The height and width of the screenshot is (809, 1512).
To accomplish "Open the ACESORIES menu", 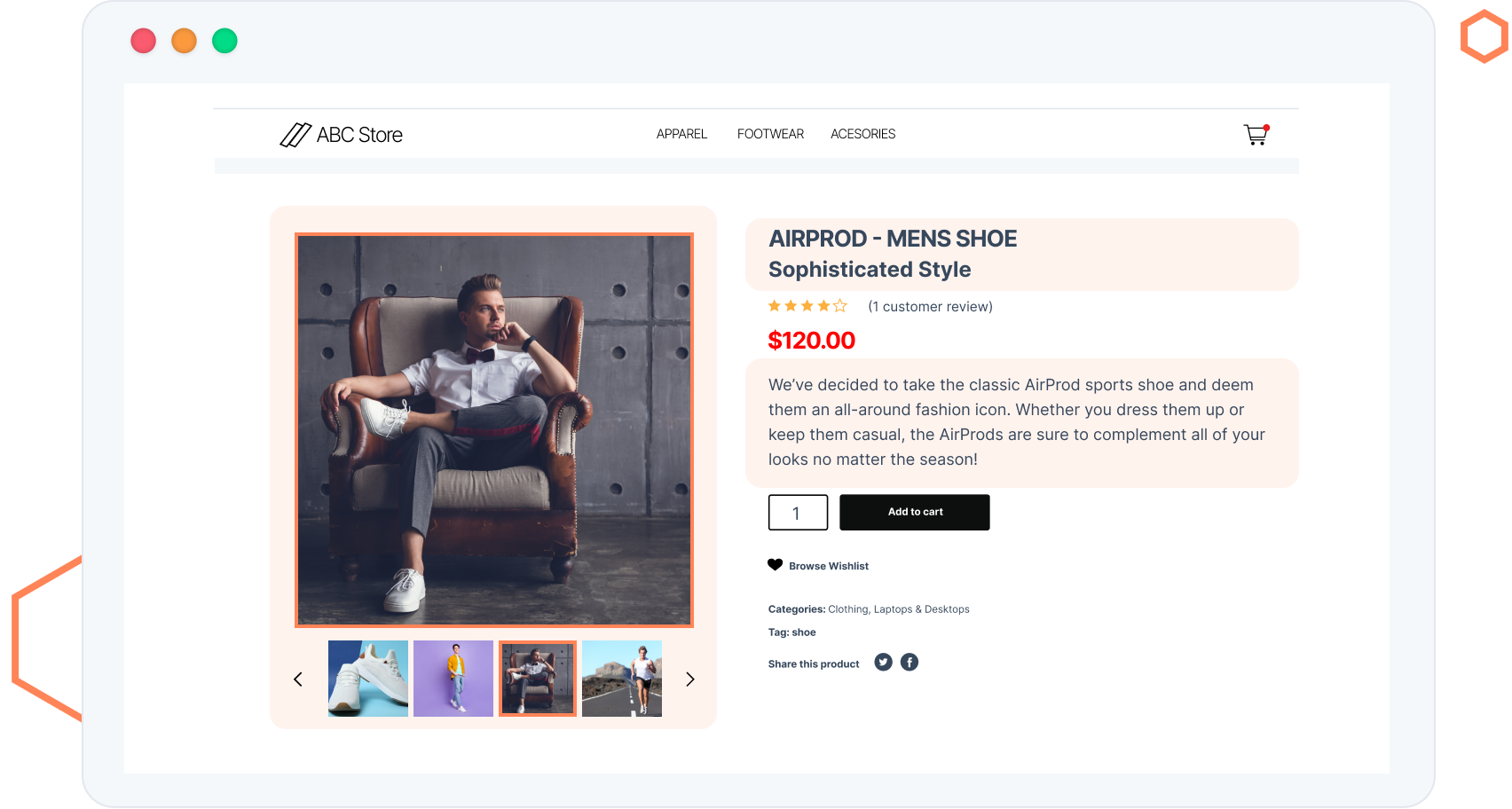I will tap(863, 134).
